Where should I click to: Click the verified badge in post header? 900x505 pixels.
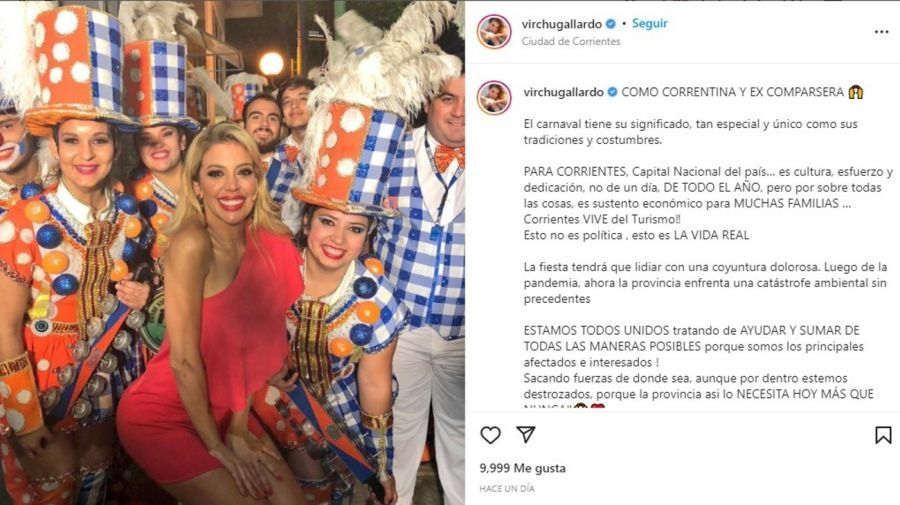point(611,24)
